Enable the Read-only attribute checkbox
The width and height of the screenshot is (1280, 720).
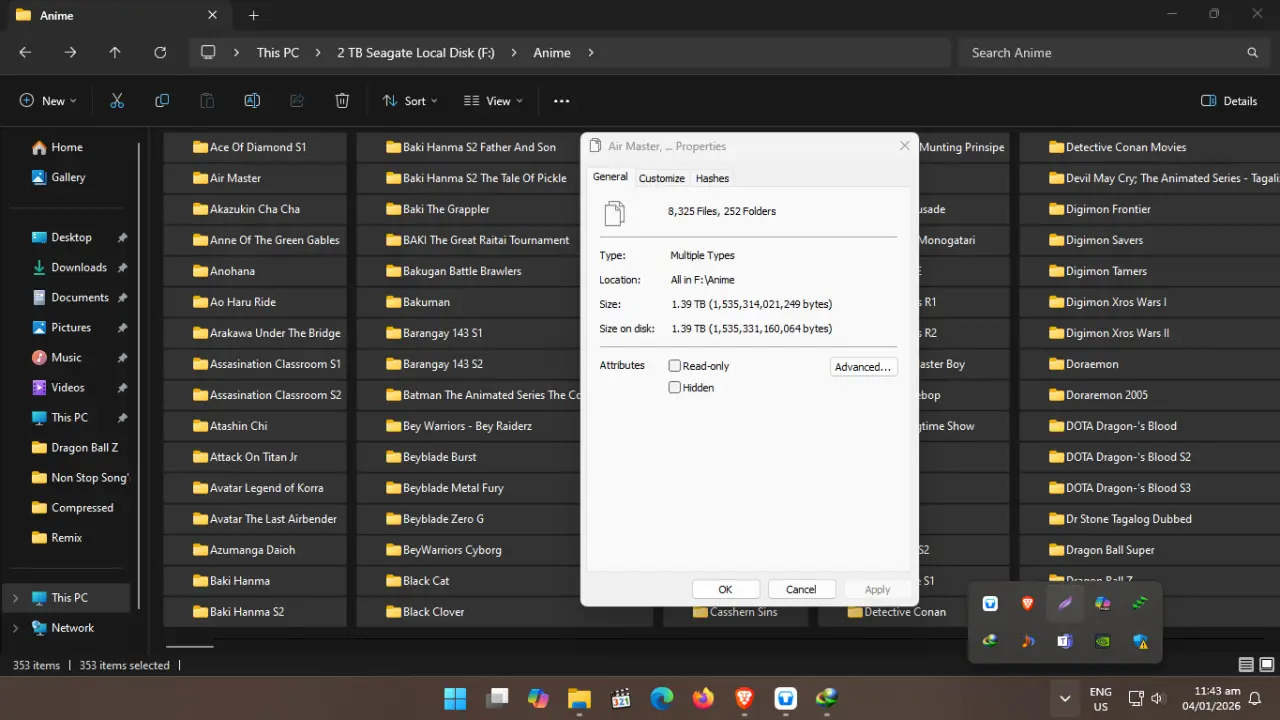pos(675,366)
